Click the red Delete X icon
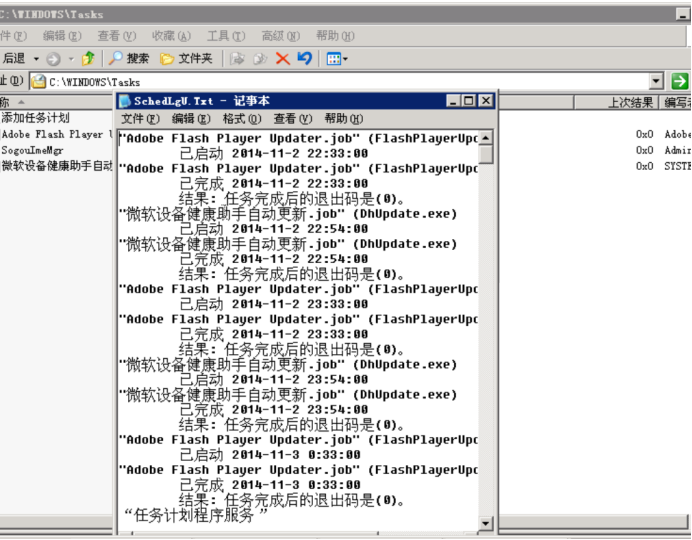The height and width of the screenshot is (540, 692). click(x=282, y=58)
